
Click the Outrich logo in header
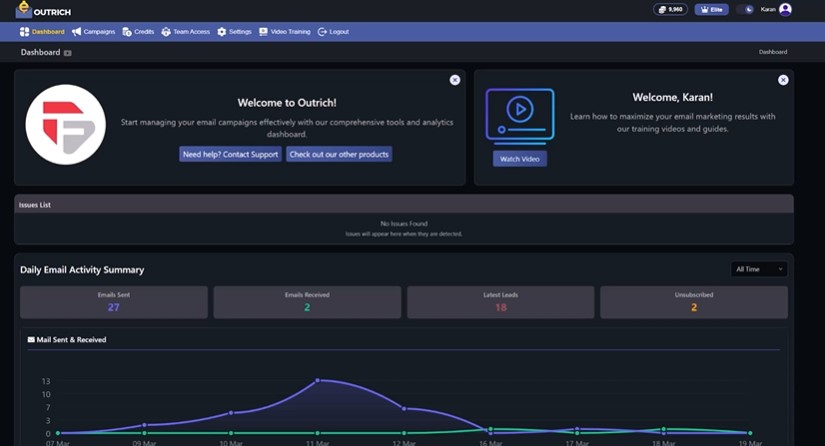tap(43, 10)
